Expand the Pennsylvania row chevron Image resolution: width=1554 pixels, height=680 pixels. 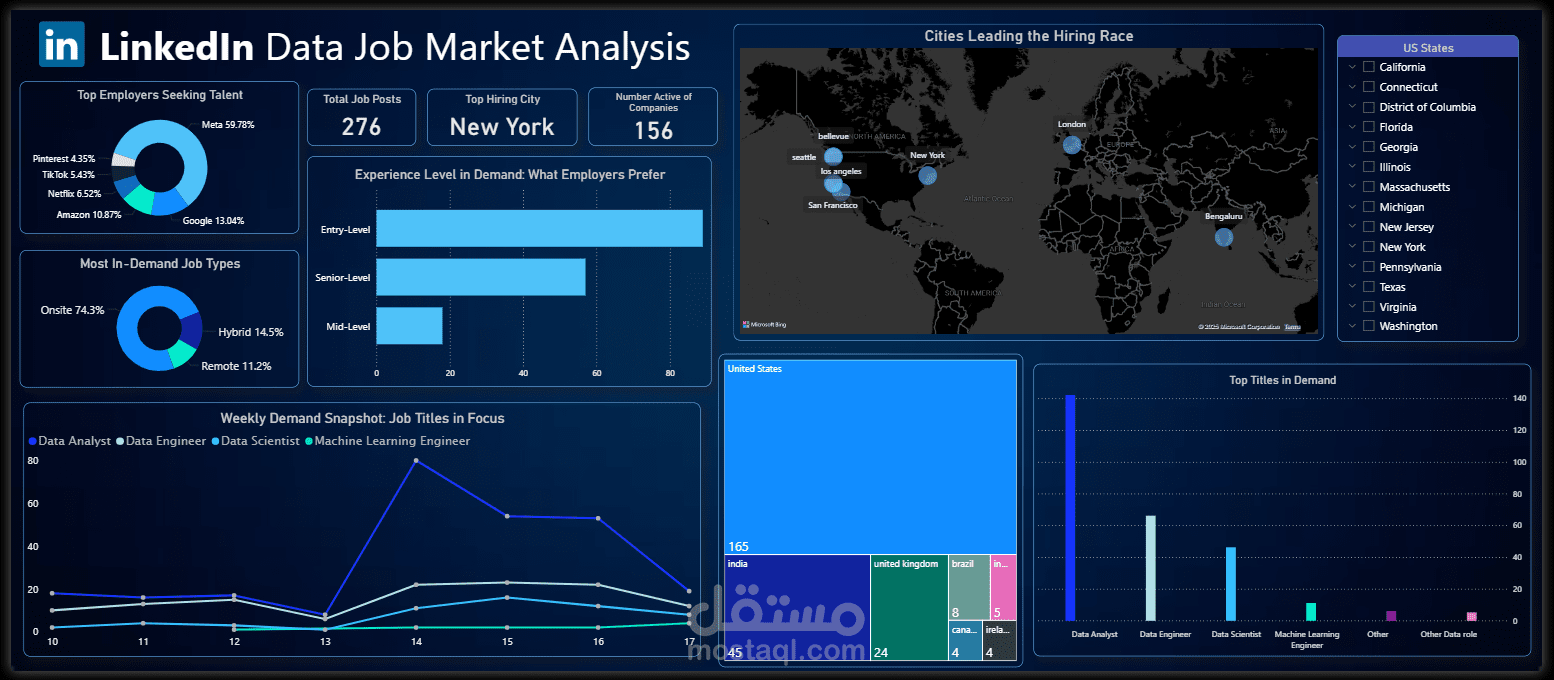[1352, 267]
